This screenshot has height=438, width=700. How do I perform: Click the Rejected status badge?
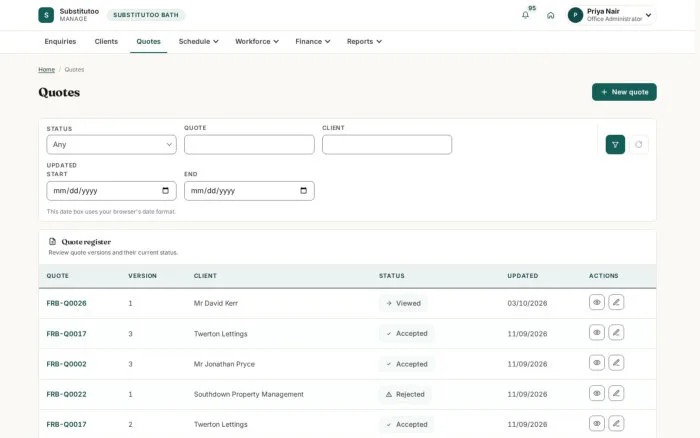(405, 394)
